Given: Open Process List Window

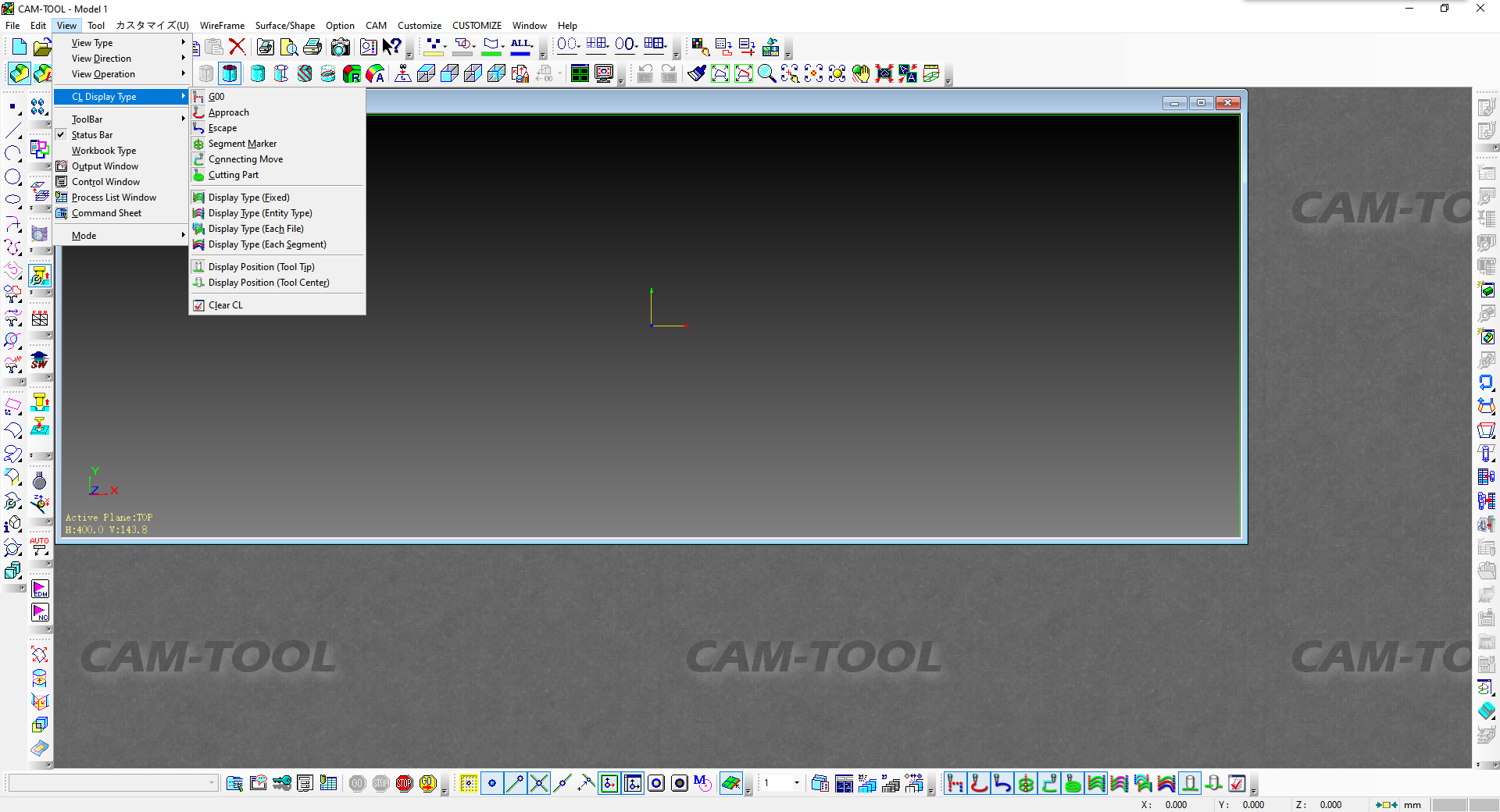Looking at the screenshot, I should (x=121, y=198).
